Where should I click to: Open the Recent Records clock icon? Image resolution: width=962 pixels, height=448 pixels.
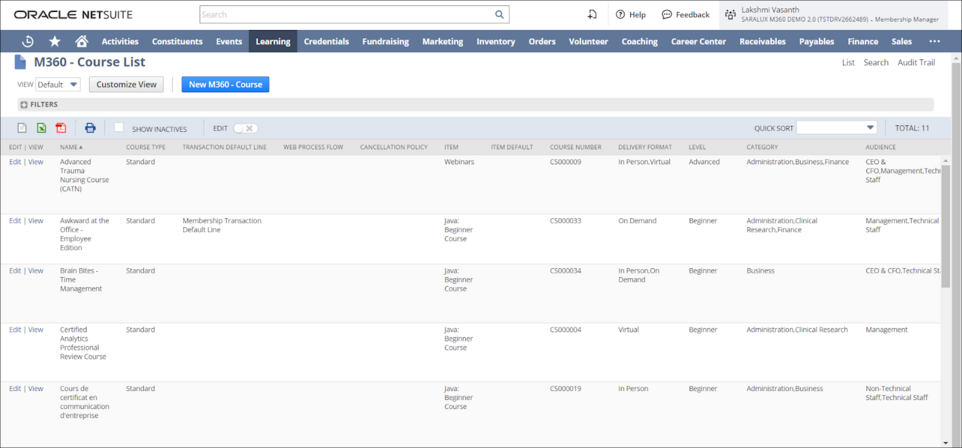point(28,41)
